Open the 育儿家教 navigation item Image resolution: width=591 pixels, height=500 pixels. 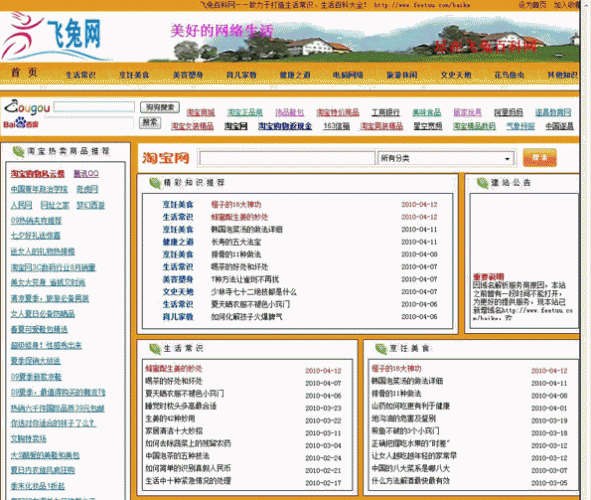pos(241,75)
